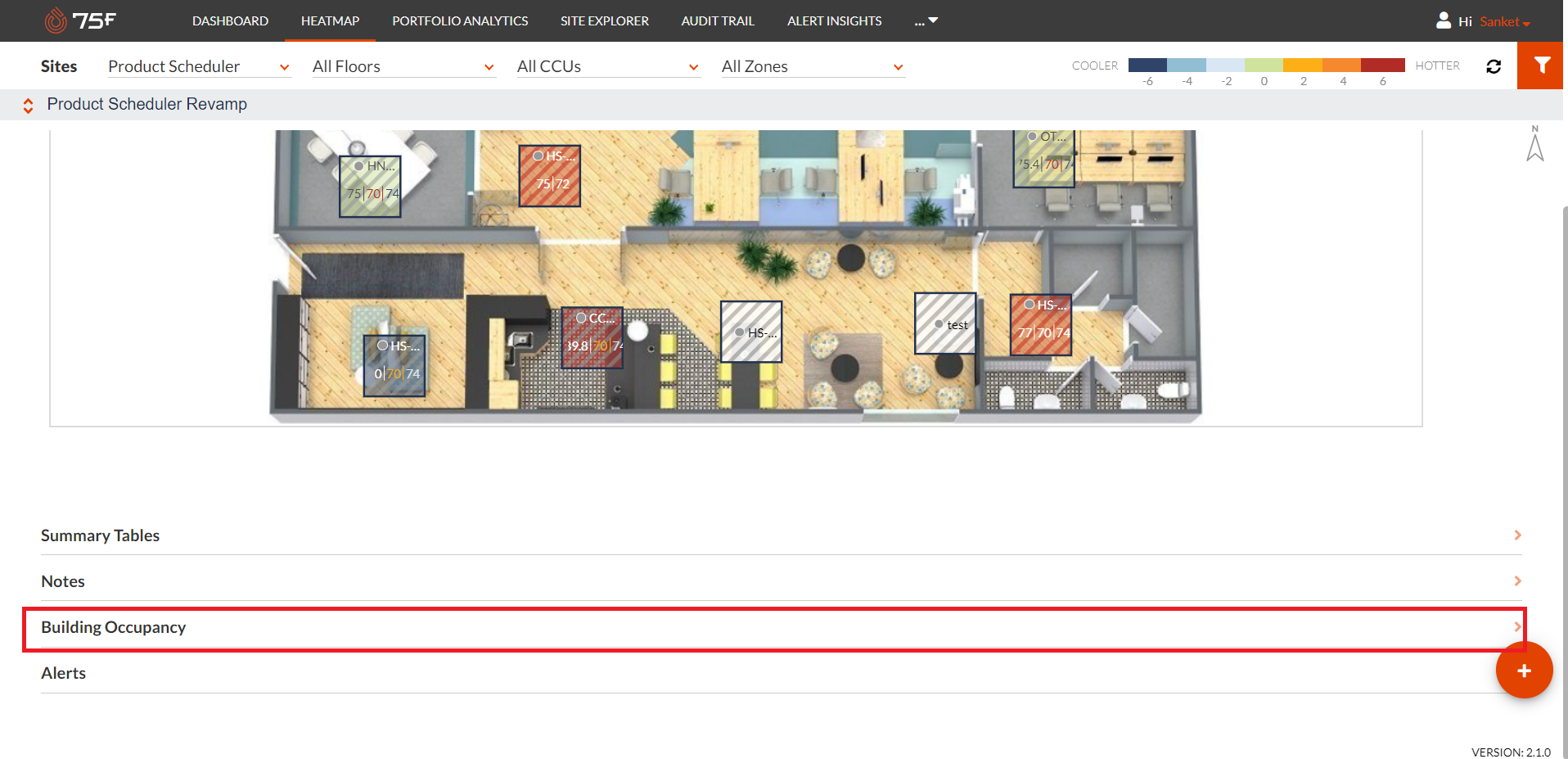The height and width of the screenshot is (759, 1568).
Task: Select the HS zone tile showing 77|70|74
Action: [x=1041, y=325]
